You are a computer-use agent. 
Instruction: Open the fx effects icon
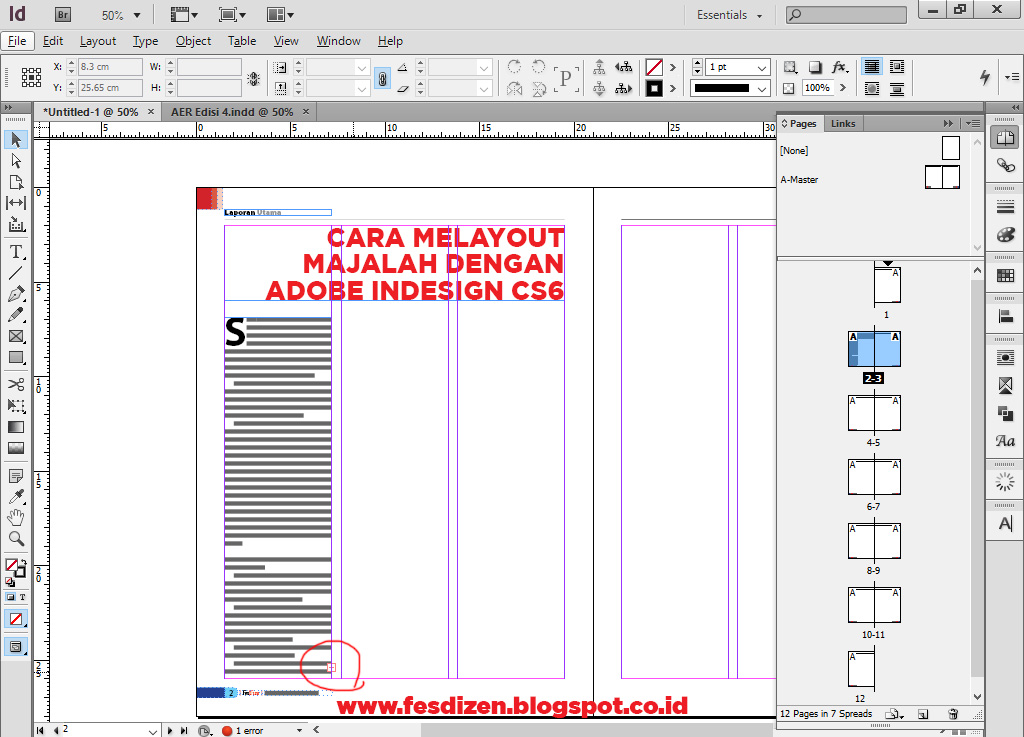[x=839, y=67]
